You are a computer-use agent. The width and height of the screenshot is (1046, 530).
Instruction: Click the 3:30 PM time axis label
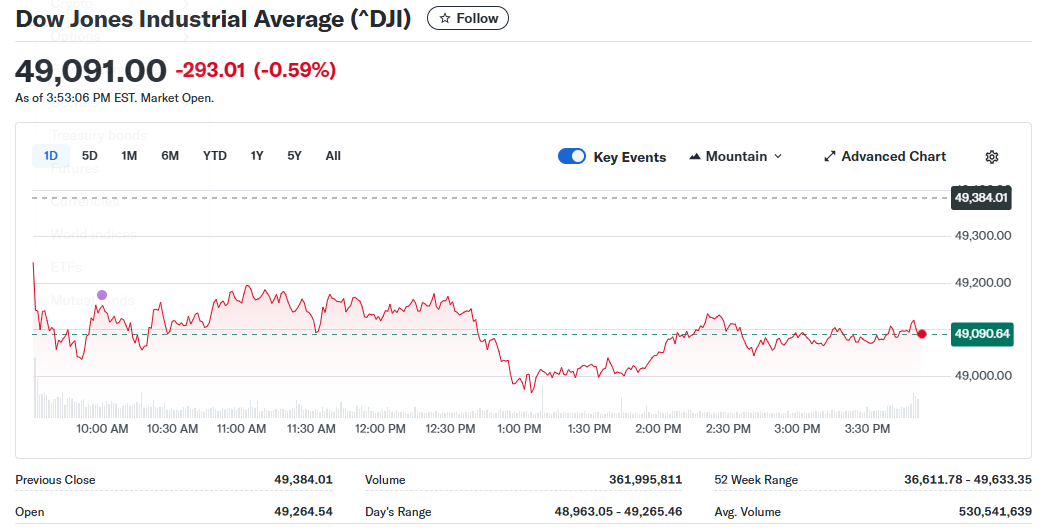(867, 429)
